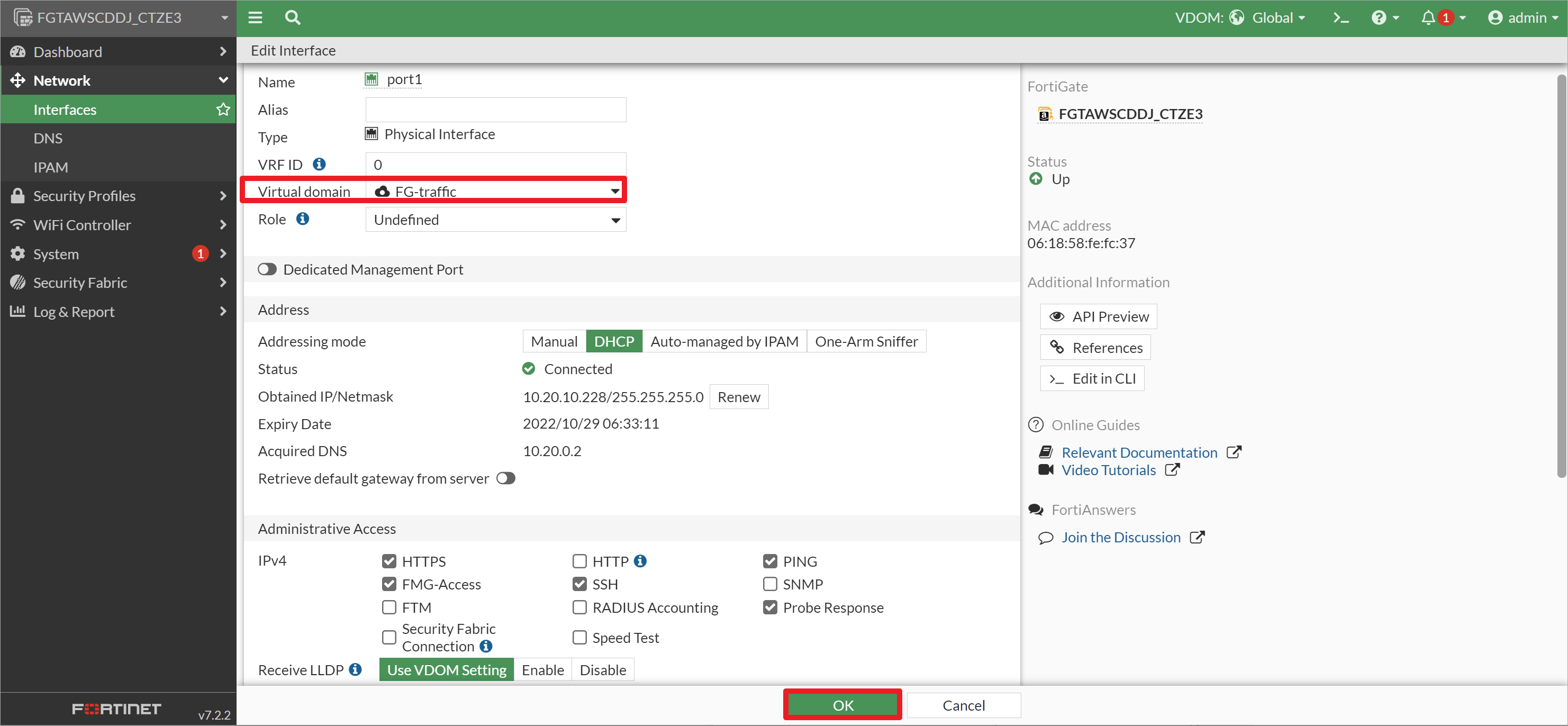Click the FortiGate device icon in the right panel

1045,114
